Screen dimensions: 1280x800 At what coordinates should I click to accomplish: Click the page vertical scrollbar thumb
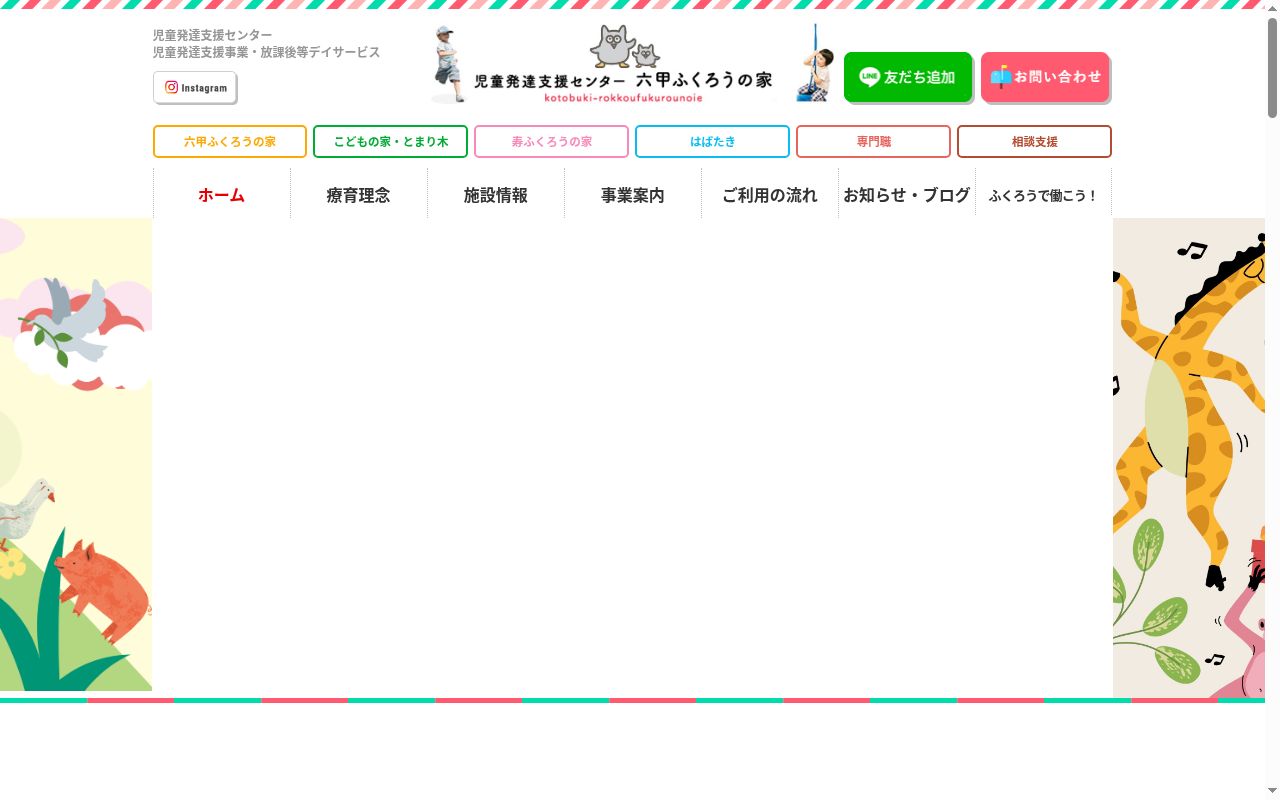coord(1272,68)
